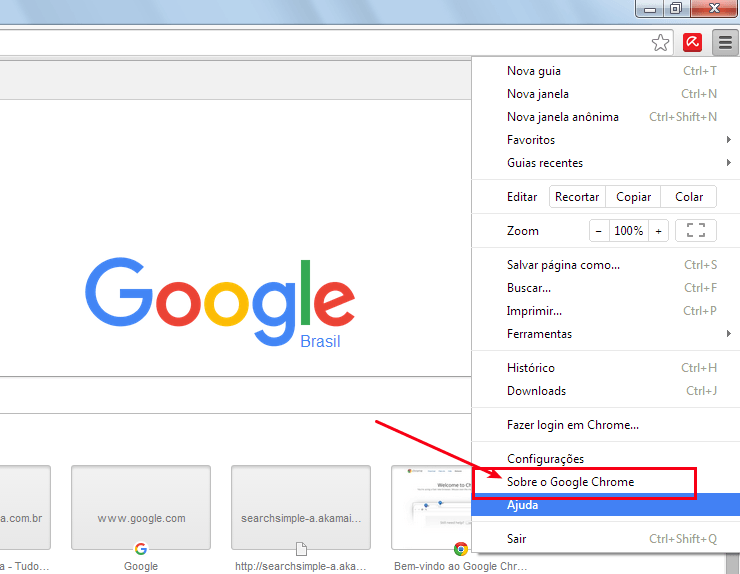Click the http://searchsimple-a.aka... caption
This screenshot has height=574, width=740.
(x=301, y=566)
